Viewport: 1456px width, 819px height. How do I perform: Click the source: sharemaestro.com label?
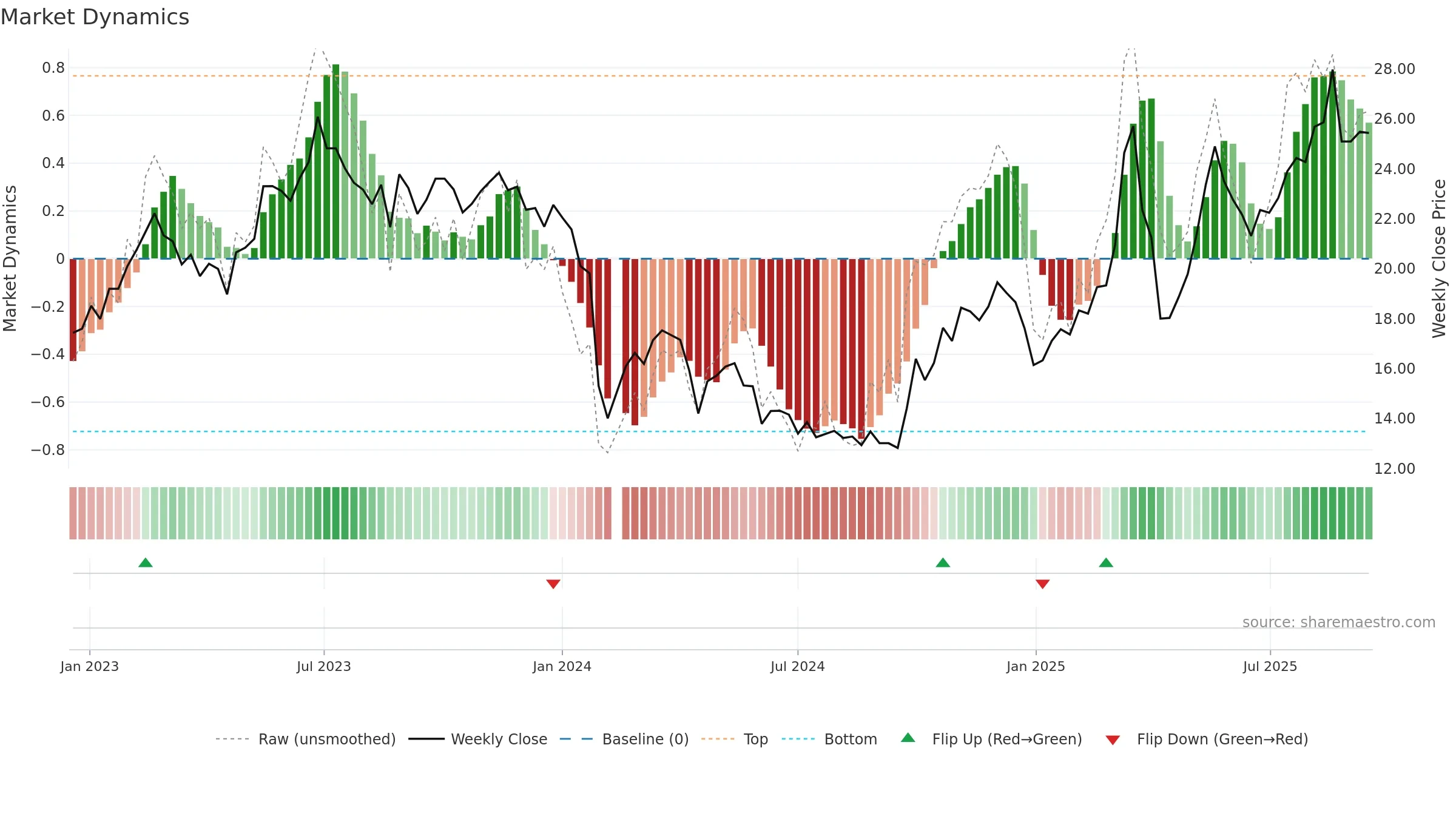tap(1339, 622)
